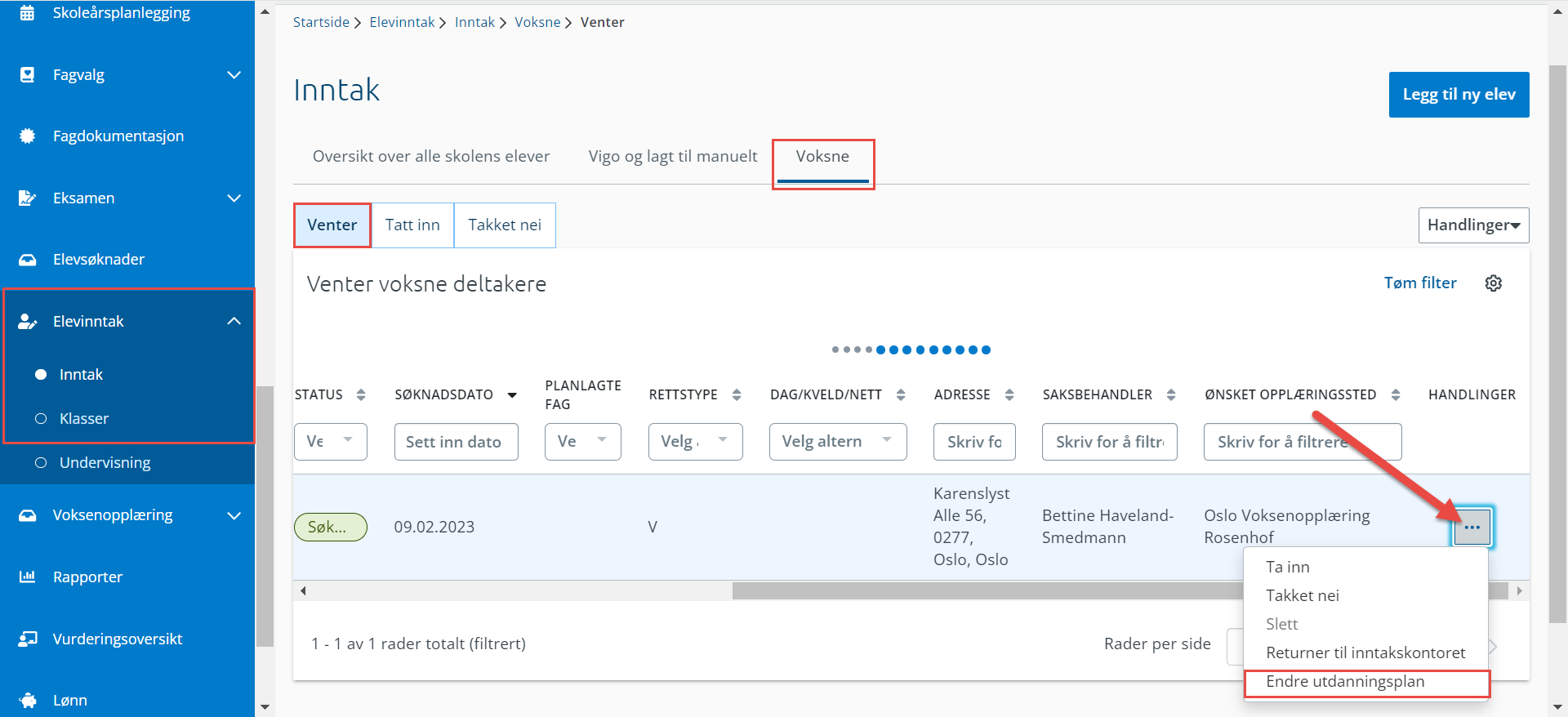The image size is (1568, 717).
Task: Sort by SØKNADSDATO descending arrow
Action: pos(512,395)
